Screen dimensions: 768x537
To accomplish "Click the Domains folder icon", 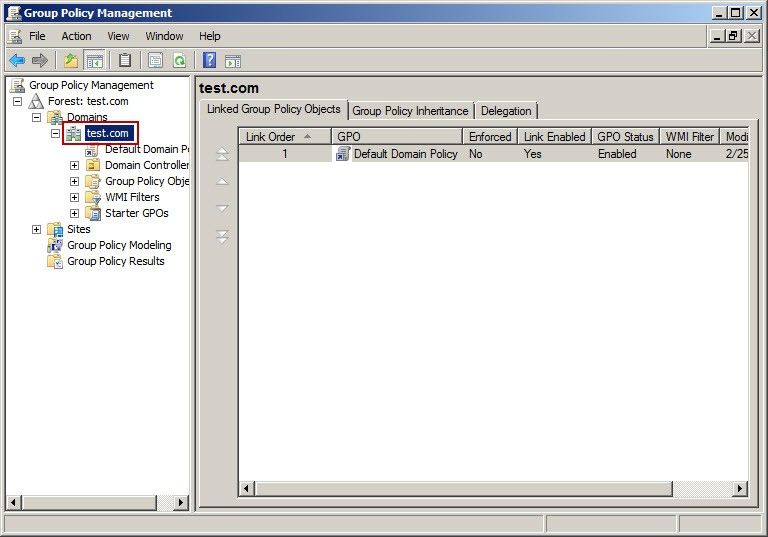I will (55, 117).
